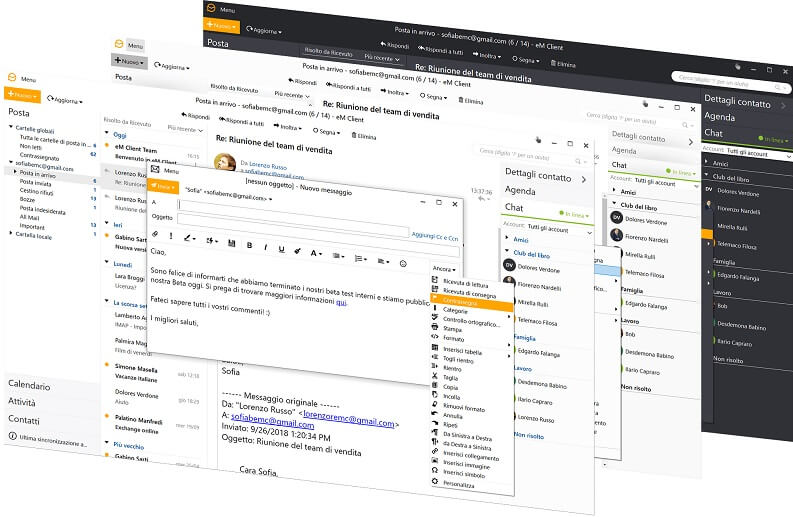This screenshot has width=793, height=517.
Task: Click the Aggiungi Cc e Ccn link
Action: click(x=434, y=236)
